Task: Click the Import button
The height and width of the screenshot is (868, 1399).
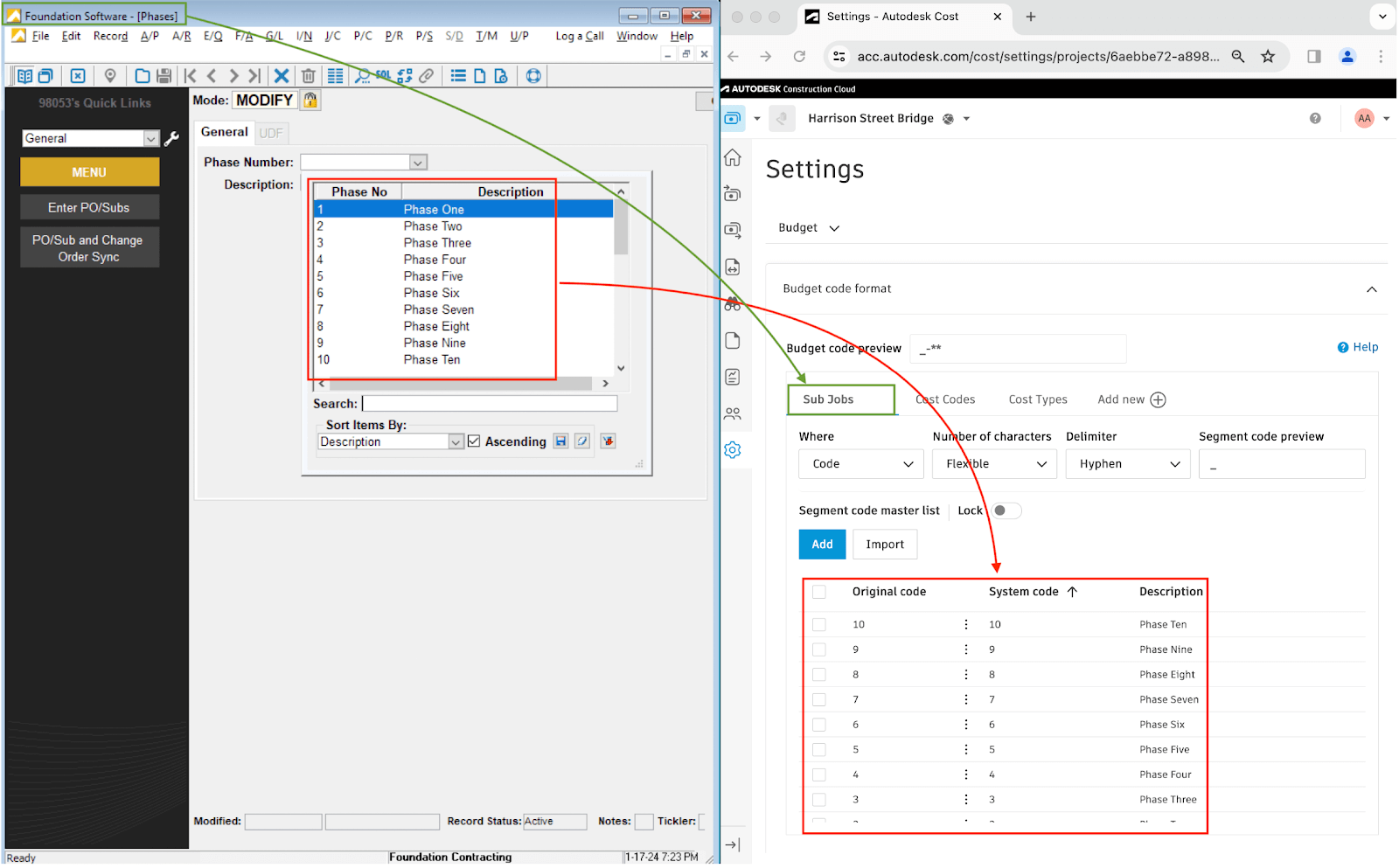Action: (x=885, y=545)
